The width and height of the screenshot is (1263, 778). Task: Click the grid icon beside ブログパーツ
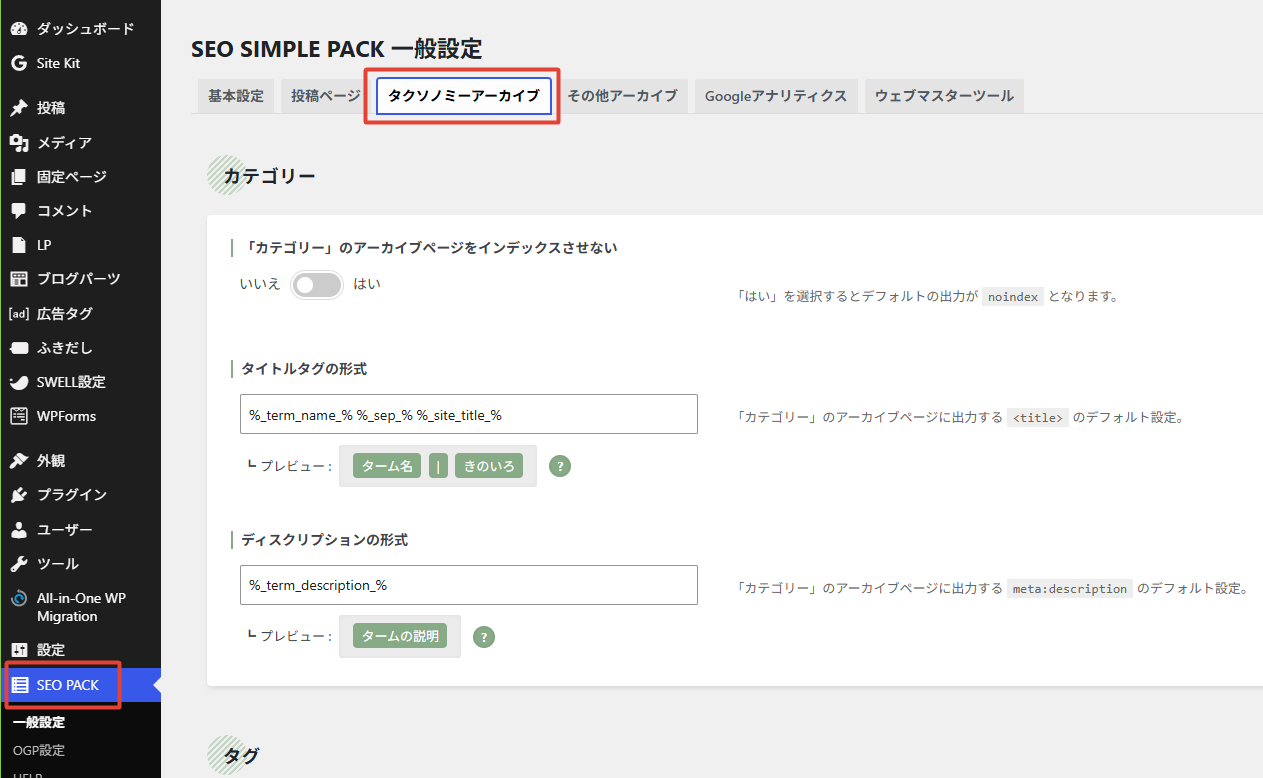click(x=19, y=279)
